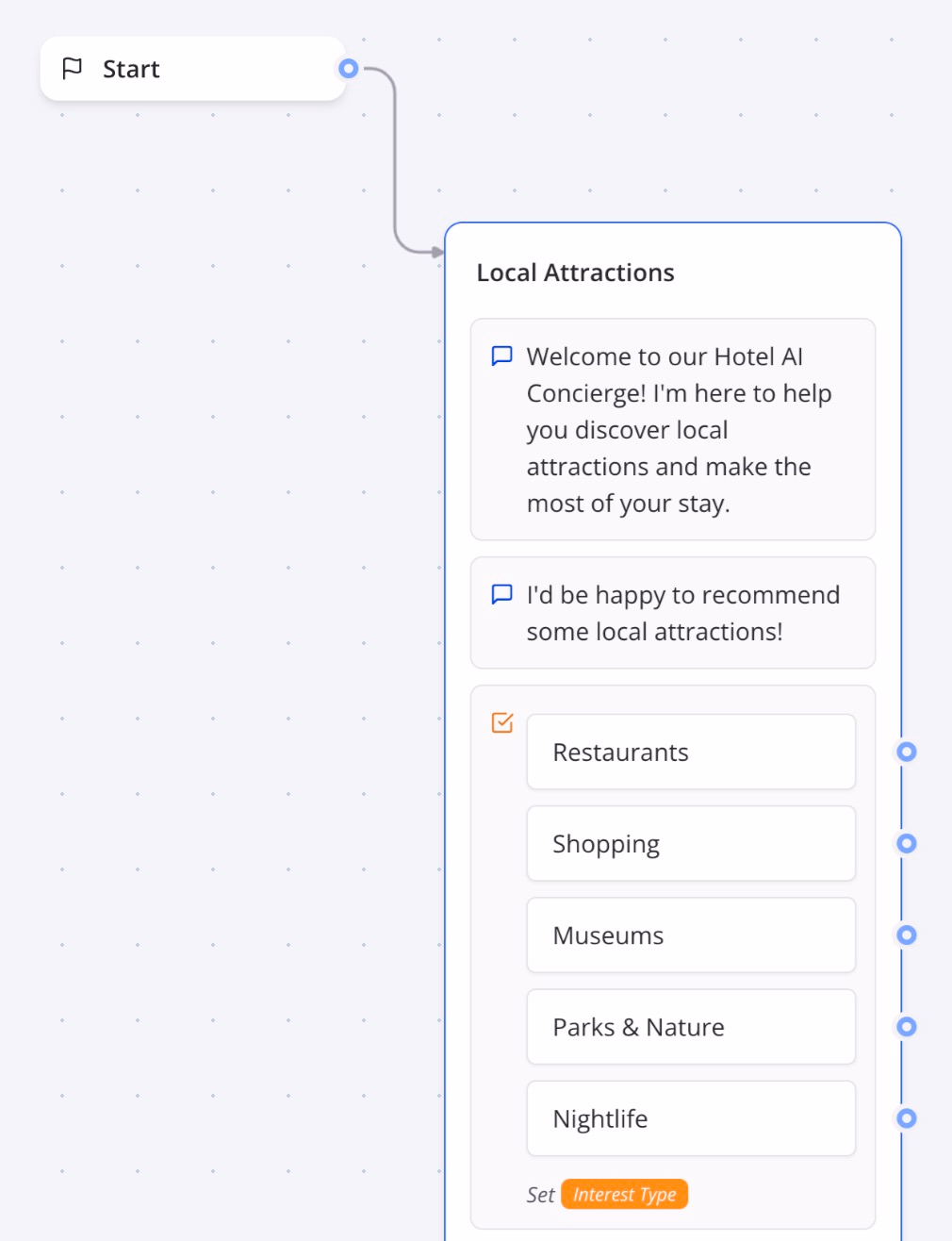Select the Parks & Nature choice
This screenshot has width=952, height=1241.
click(x=690, y=1026)
